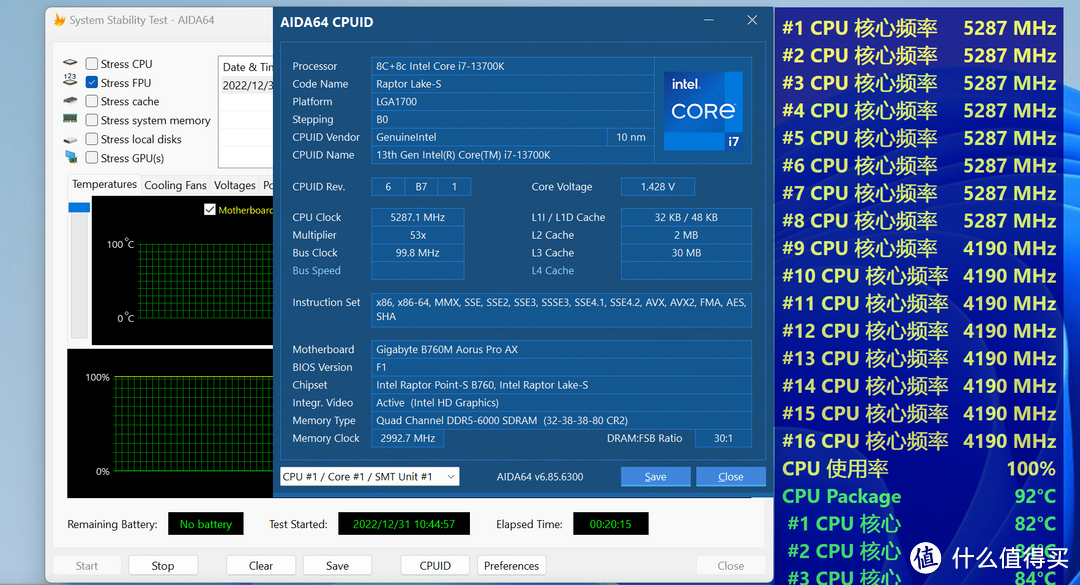Screen dimensions: 1080x585
Task: Click the L4 Cache label
Action: [552, 271]
